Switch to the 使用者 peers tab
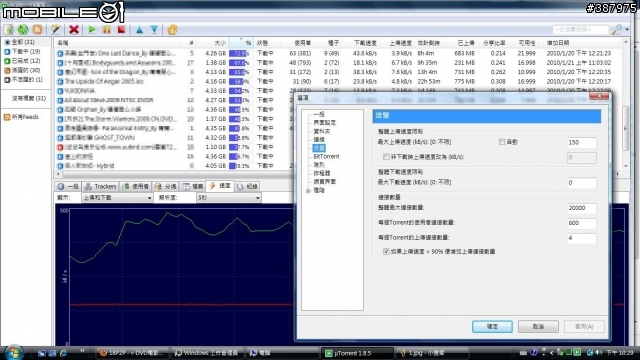640x360 pixels. point(136,187)
